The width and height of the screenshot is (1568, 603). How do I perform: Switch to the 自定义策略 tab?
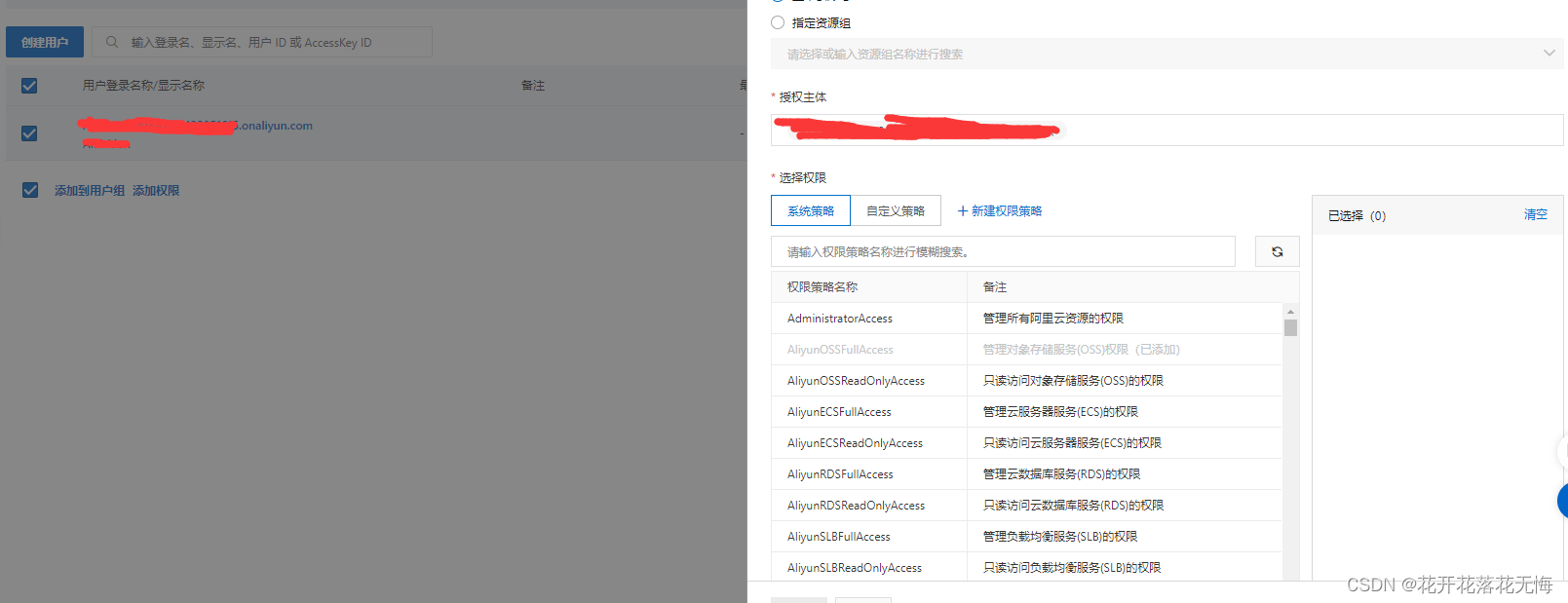pyautogui.click(x=896, y=211)
